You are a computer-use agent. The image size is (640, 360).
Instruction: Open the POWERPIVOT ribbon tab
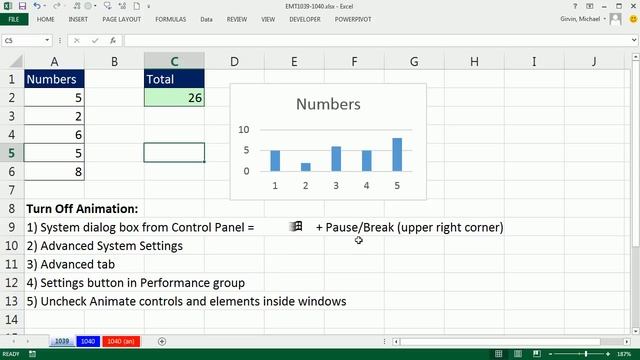(x=353, y=19)
